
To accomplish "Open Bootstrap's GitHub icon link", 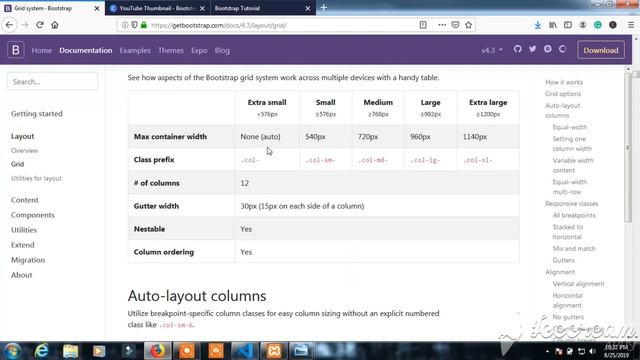I will tap(518, 49).
